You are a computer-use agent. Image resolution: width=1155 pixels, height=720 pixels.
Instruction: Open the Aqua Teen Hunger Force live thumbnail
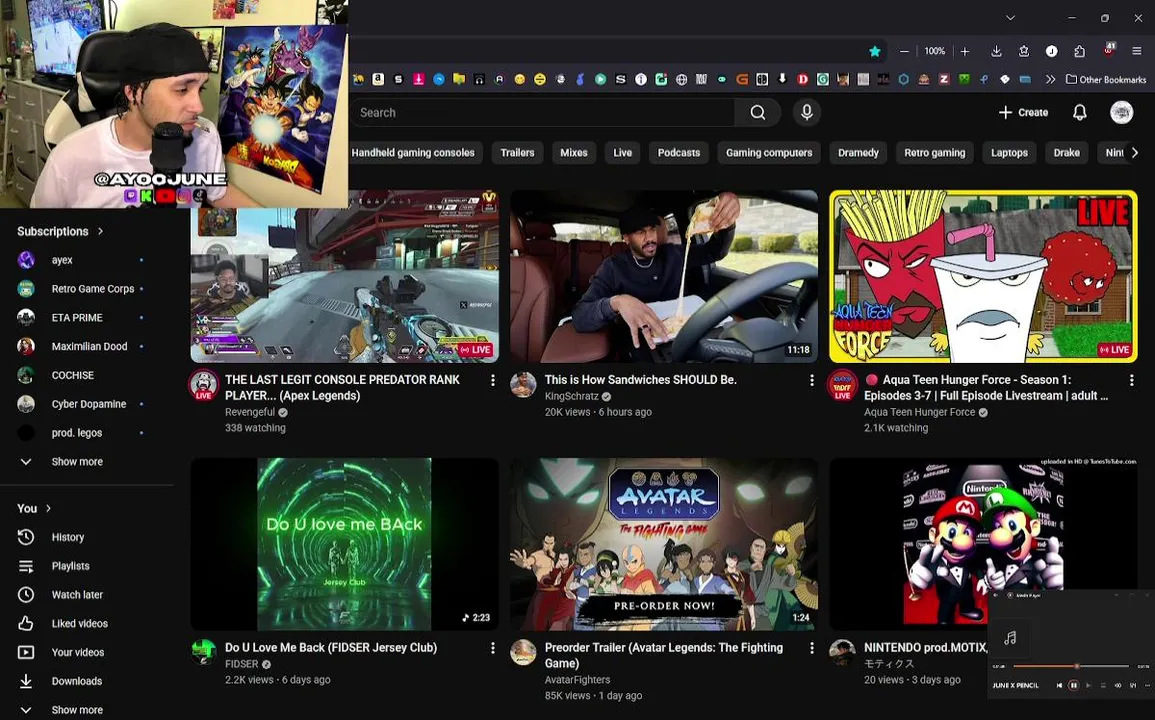(983, 276)
